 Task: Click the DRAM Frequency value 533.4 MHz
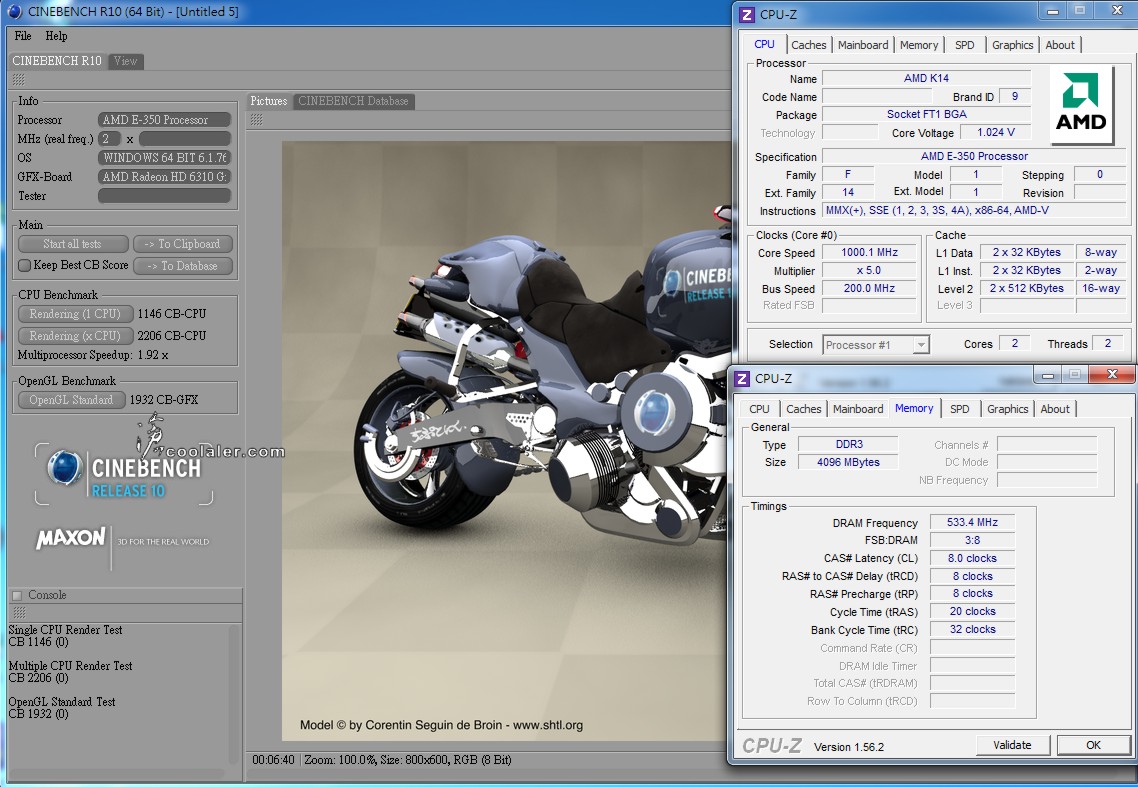point(973,523)
